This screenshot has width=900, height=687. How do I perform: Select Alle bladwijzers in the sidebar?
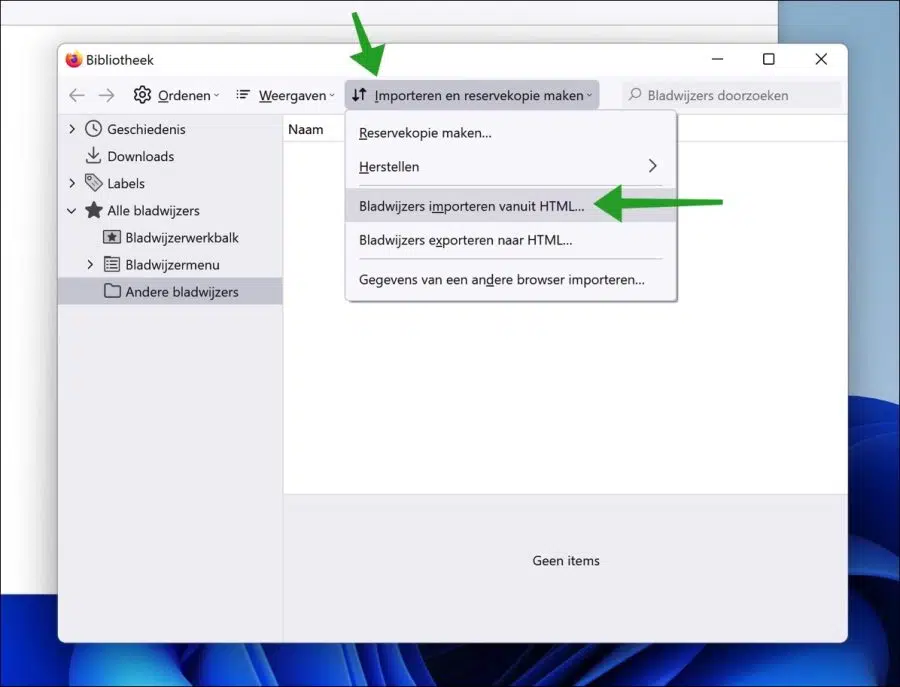(x=153, y=211)
